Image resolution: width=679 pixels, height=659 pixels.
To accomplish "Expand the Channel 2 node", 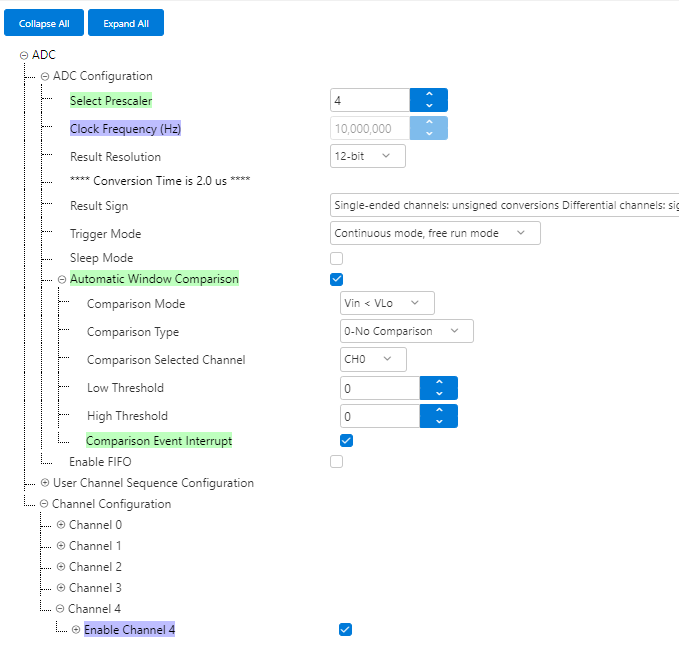I will (61, 567).
